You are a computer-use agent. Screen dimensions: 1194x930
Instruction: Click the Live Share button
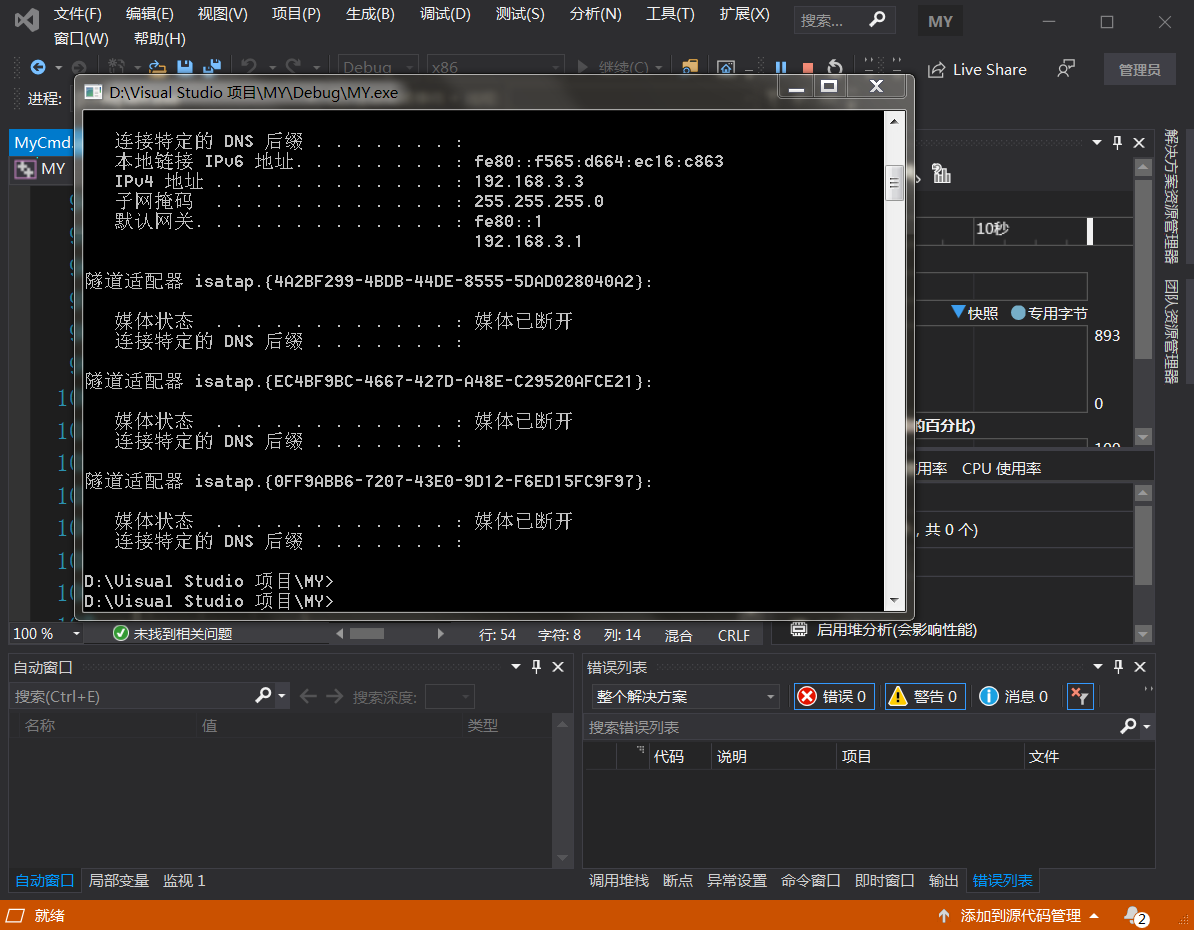[977, 69]
